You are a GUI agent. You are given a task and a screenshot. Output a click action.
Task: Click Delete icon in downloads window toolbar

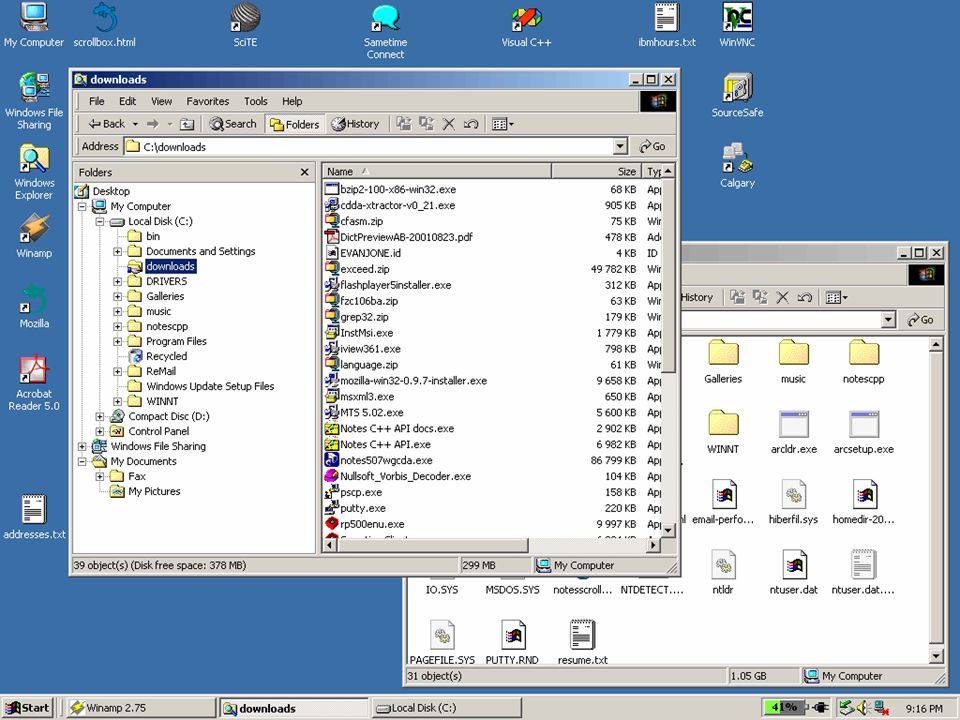[449, 124]
